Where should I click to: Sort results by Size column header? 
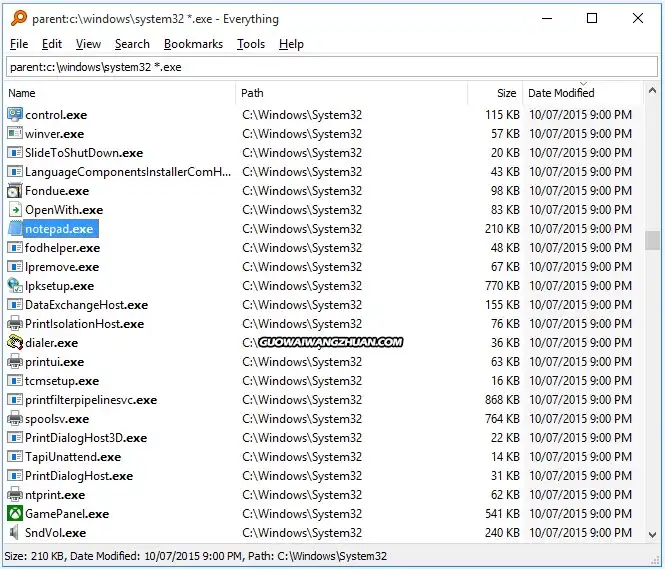[x=495, y=93]
